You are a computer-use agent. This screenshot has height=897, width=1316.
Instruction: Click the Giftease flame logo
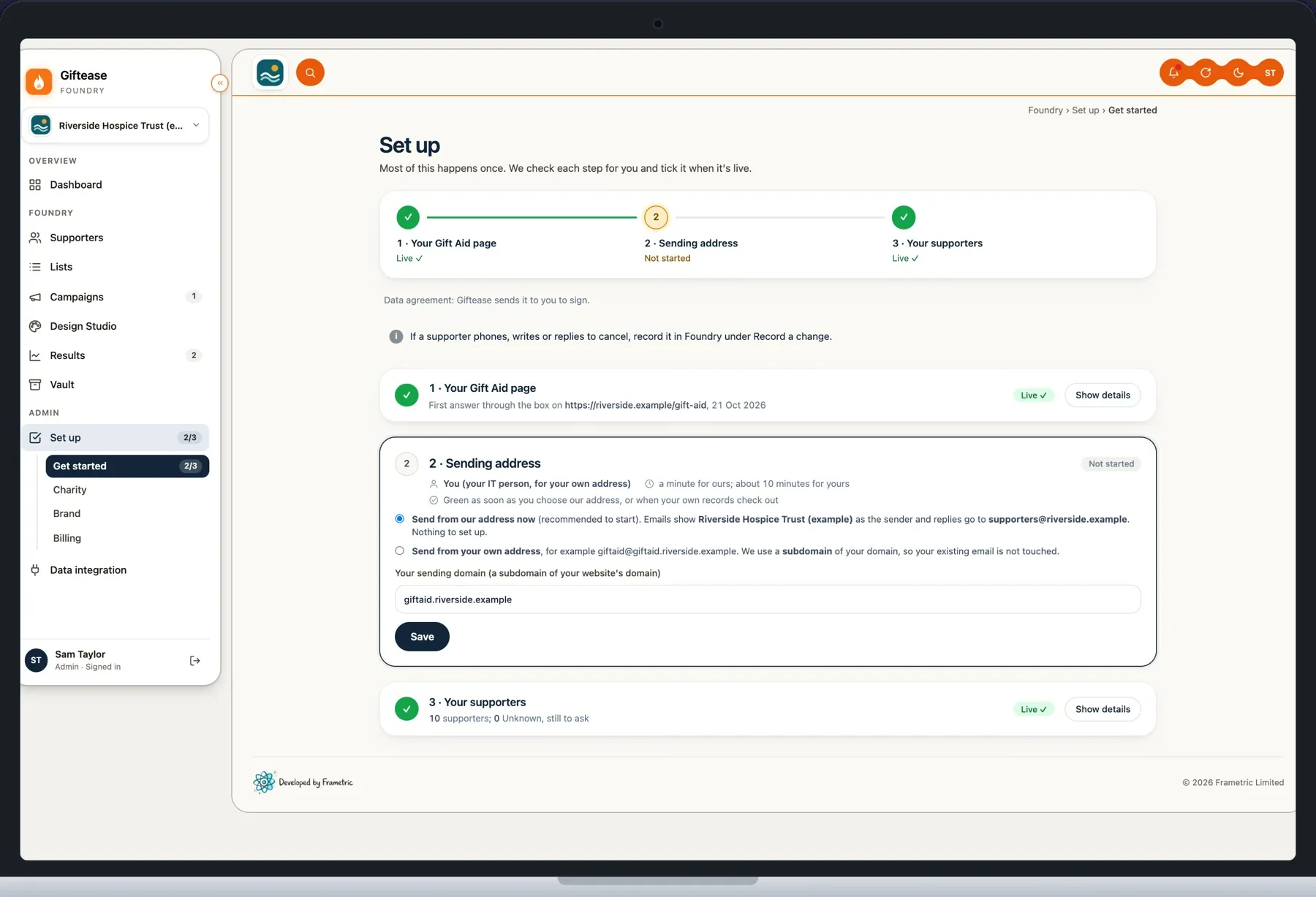click(x=39, y=82)
